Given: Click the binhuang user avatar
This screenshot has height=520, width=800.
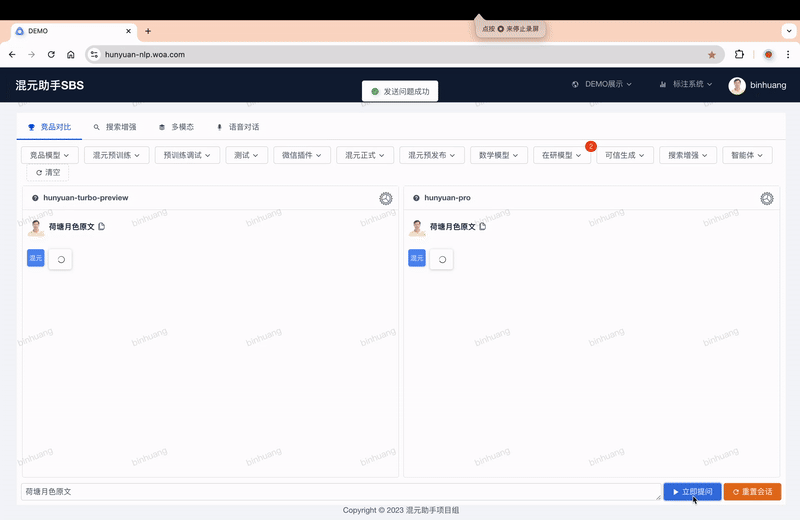Looking at the screenshot, I should tap(737, 86).
